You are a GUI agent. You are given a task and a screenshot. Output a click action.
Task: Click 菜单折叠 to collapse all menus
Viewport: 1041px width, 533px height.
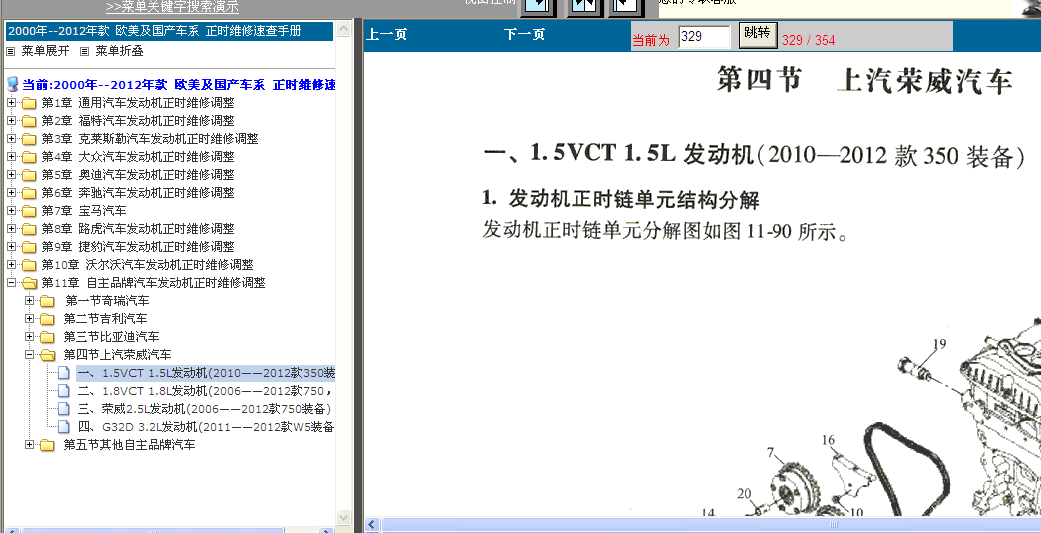(120, 51)
